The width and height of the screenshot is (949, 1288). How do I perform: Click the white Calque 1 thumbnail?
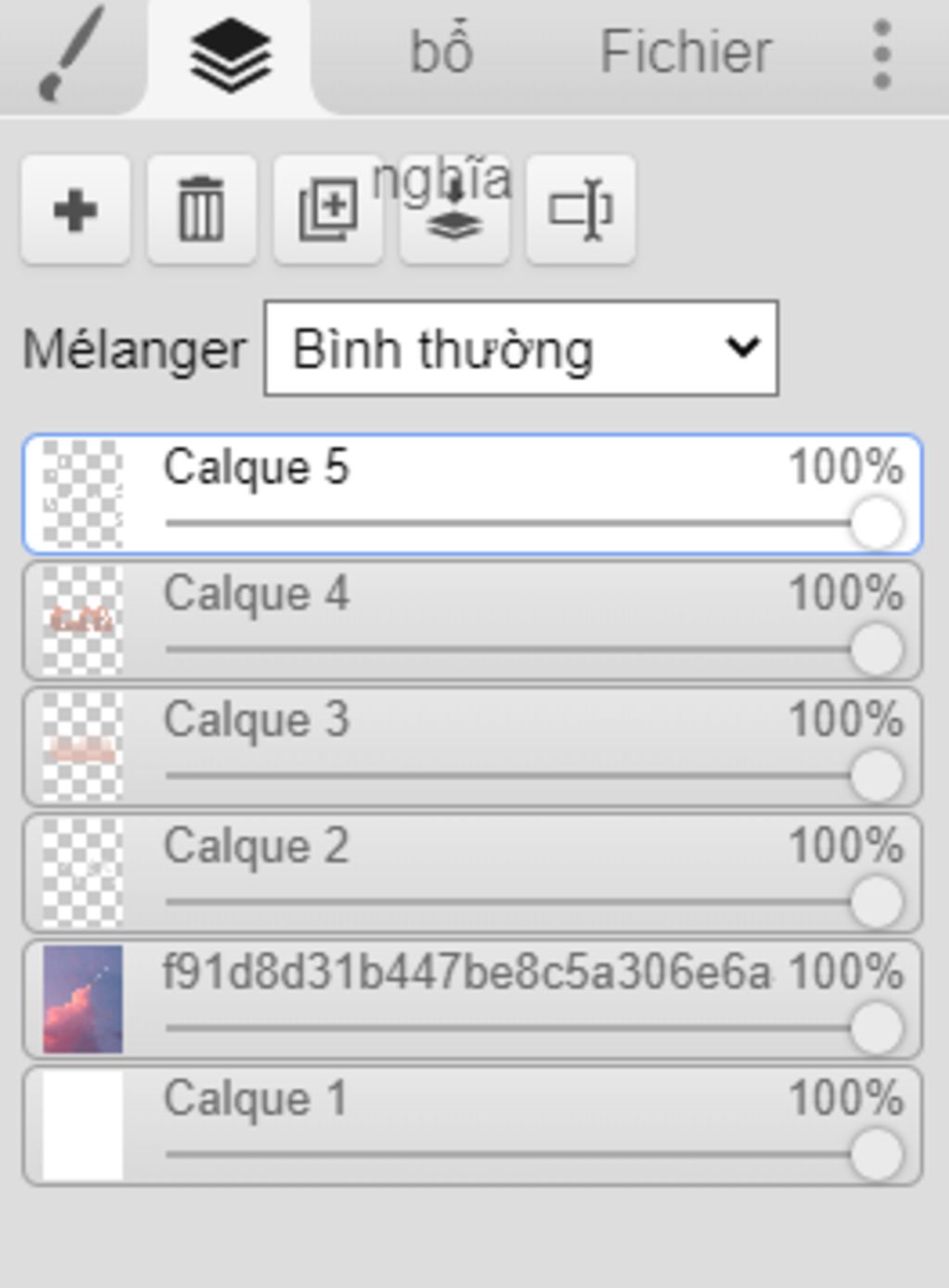[82, 1126]
